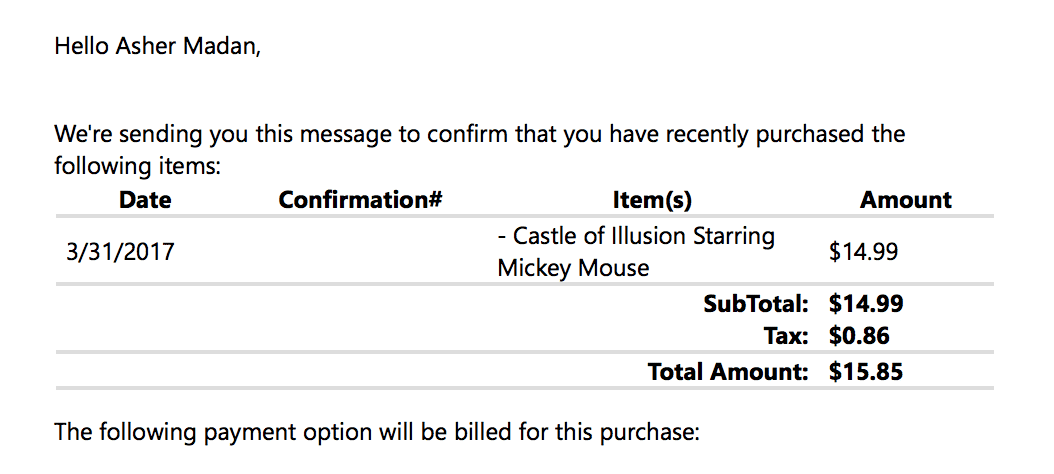Click the $0.86 tax value
The height and width of the screenshot is (474, 1054).
(x=859, y=336)
